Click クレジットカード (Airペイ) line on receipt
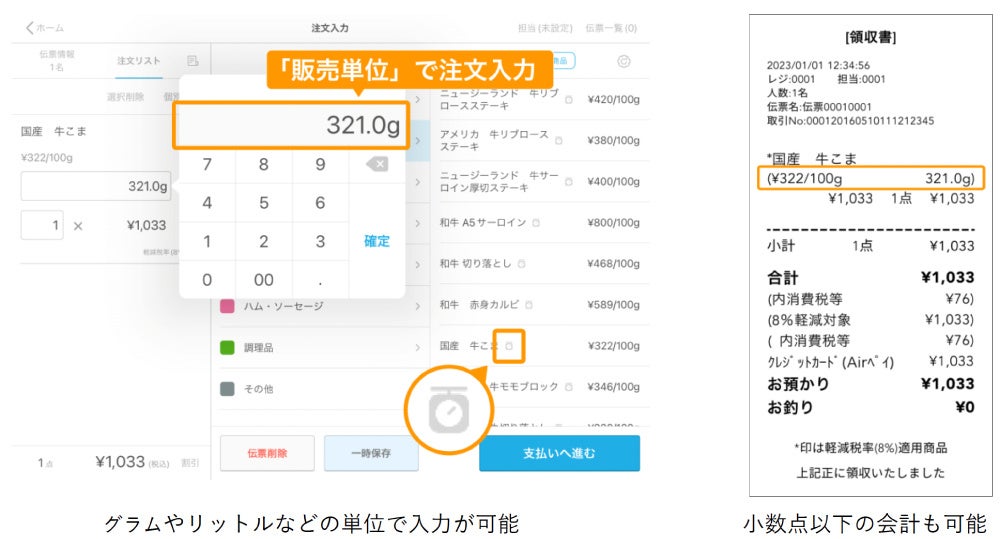The height and width of the screenshot is (539, 1000). pos(871,362)
